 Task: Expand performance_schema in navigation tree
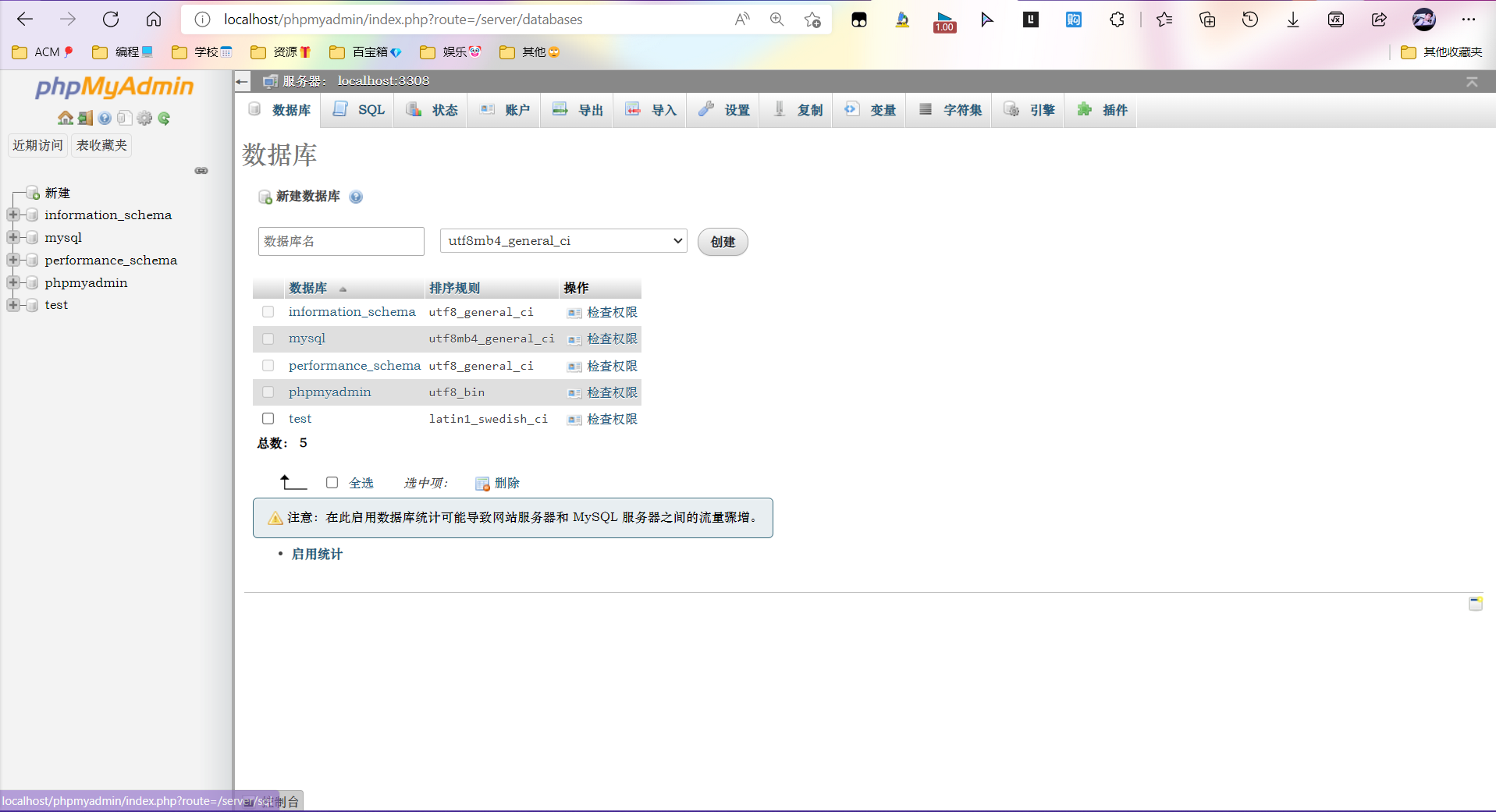[13, 260]
